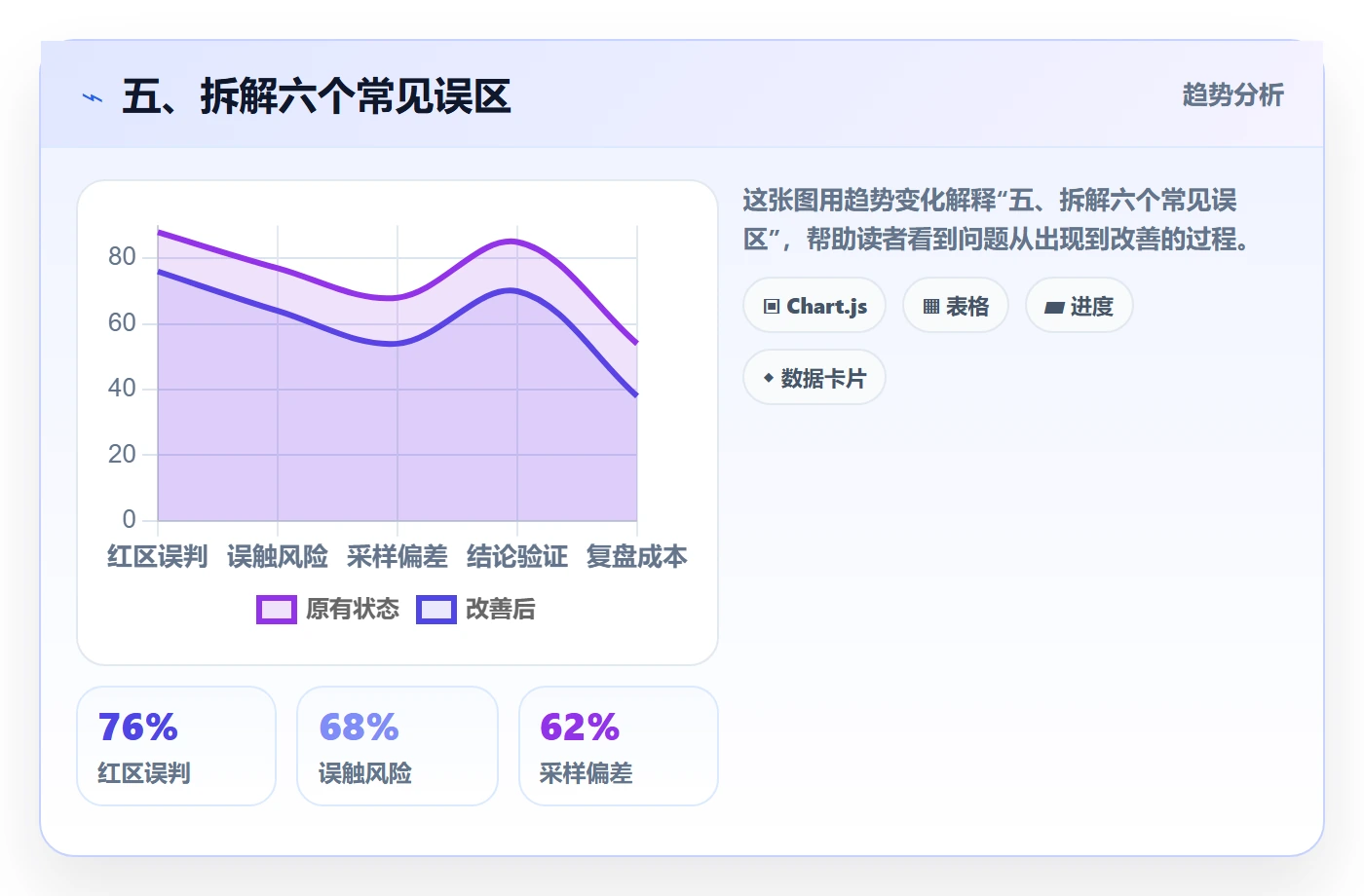The width and height of the screenshot is (1364, 896).
Task: Click the 误触风险 x-axis label
Action: [x=278, y=557]
